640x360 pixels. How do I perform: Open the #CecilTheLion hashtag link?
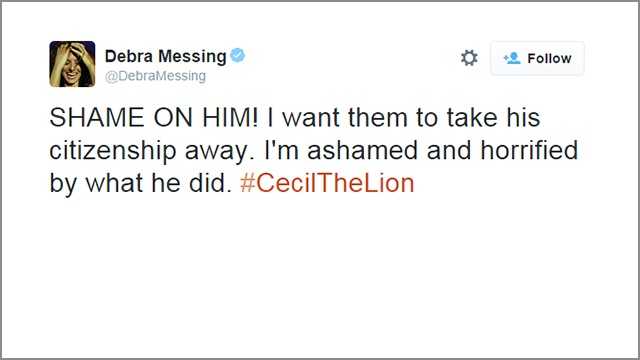(x=327, y=183)
